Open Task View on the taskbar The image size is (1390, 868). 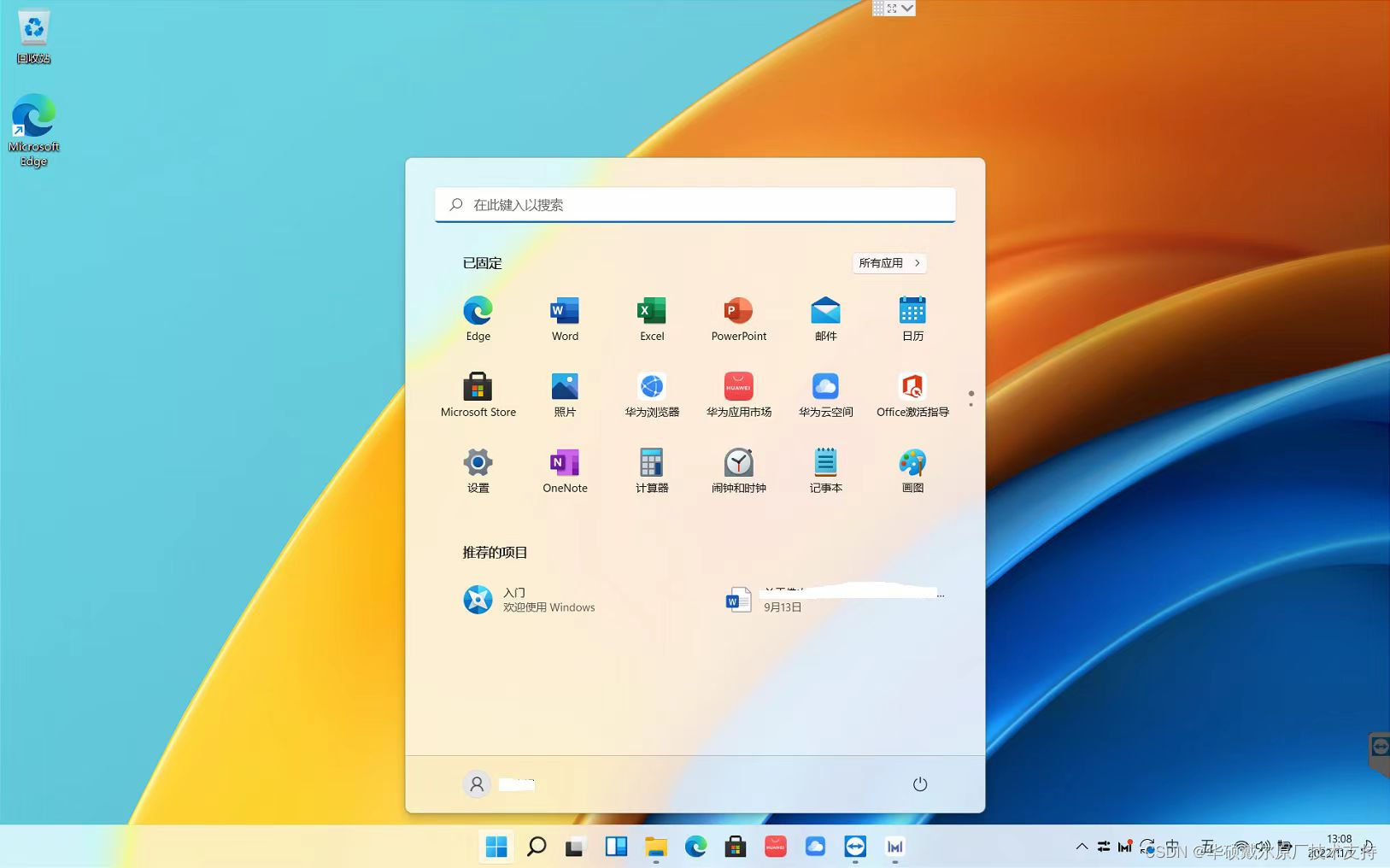click(x=575, y=847)
